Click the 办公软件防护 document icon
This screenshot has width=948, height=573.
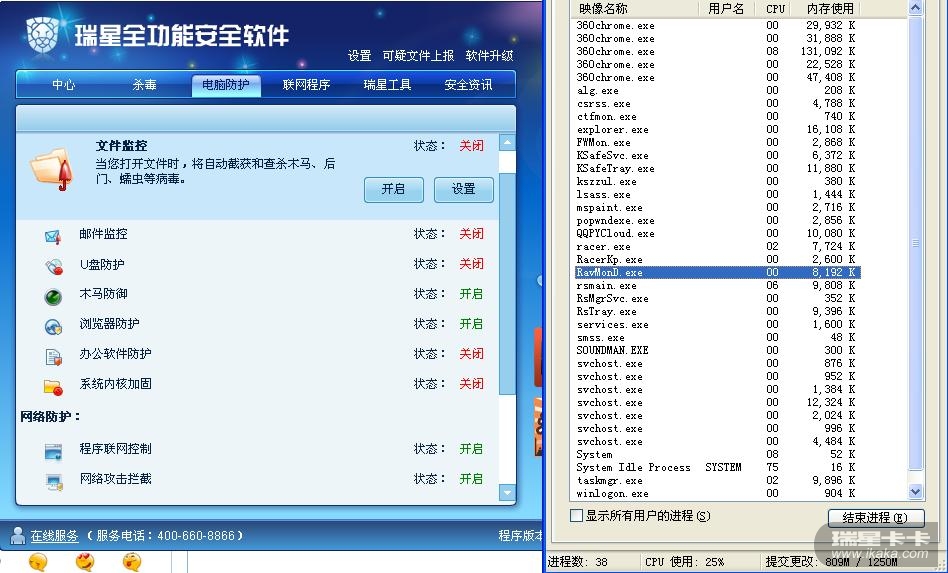pos(53,357)
